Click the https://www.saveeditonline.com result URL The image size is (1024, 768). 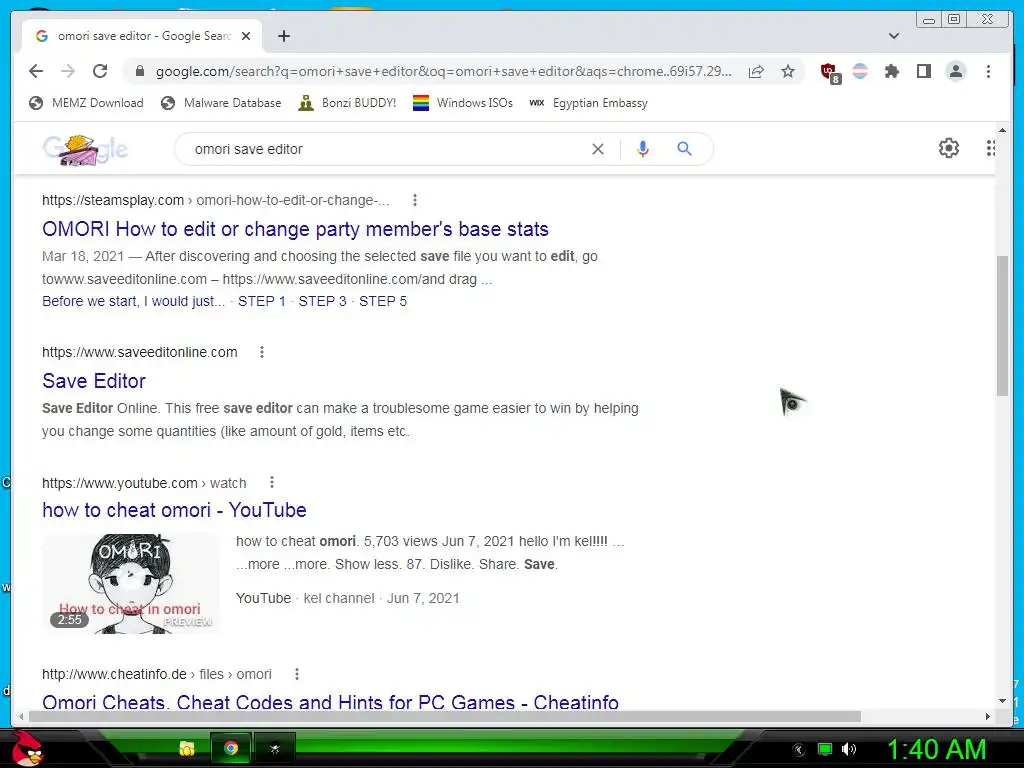[140, 352]
